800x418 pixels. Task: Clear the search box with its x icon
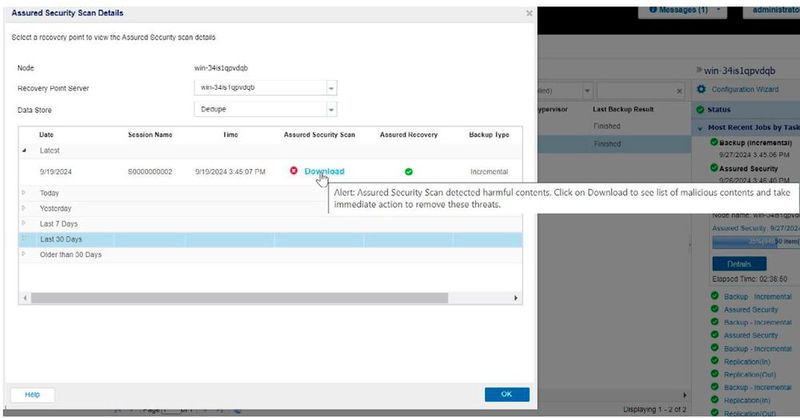point(679,91)
